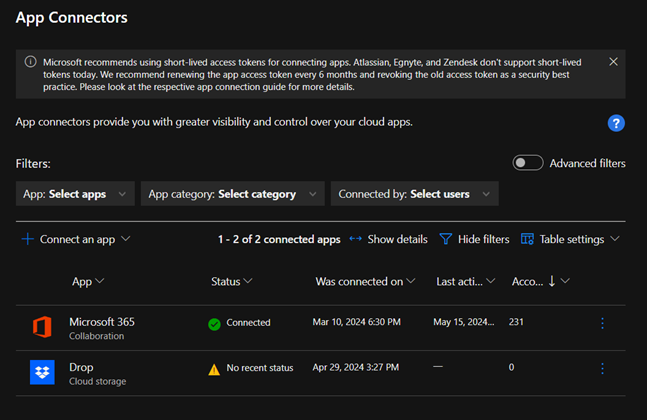Click the "Connected" status text
This screenshot has width=647, height=420.
click(248, 322)
